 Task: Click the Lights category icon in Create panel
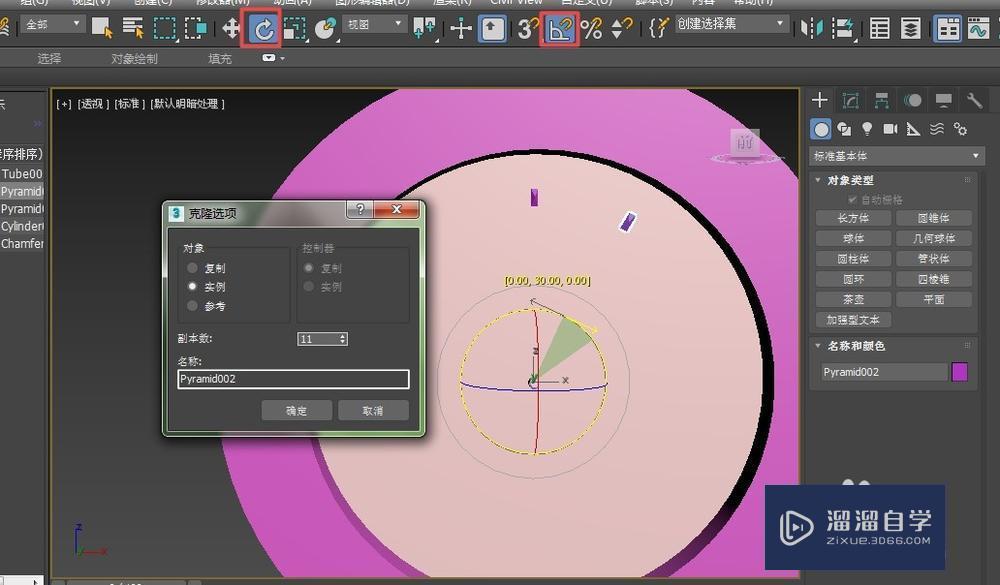[x=868, y=129]
